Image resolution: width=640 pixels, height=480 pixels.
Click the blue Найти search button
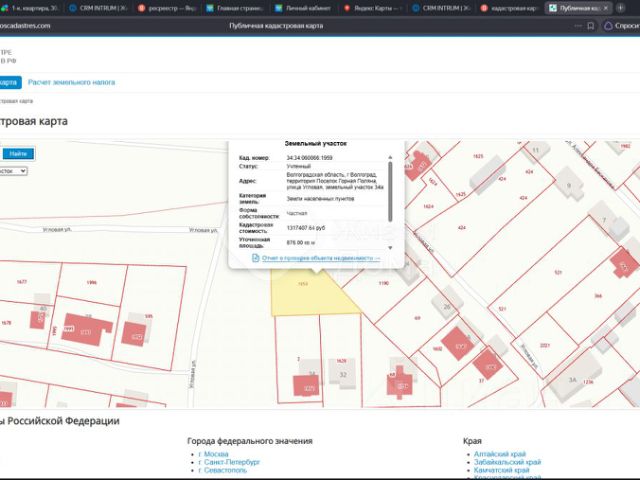(18, 153)
